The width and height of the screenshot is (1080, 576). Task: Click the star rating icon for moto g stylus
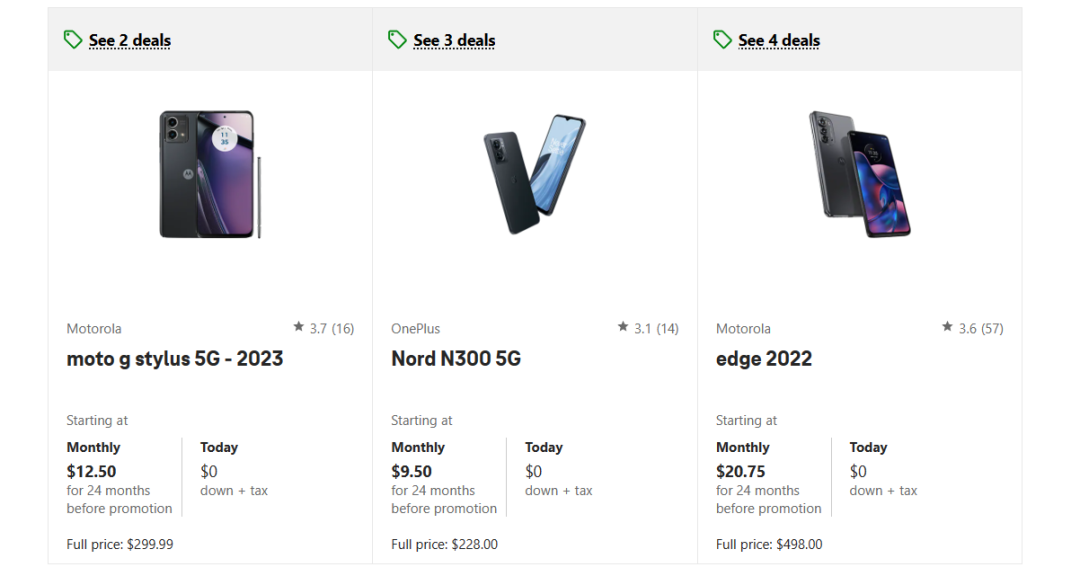299,327
